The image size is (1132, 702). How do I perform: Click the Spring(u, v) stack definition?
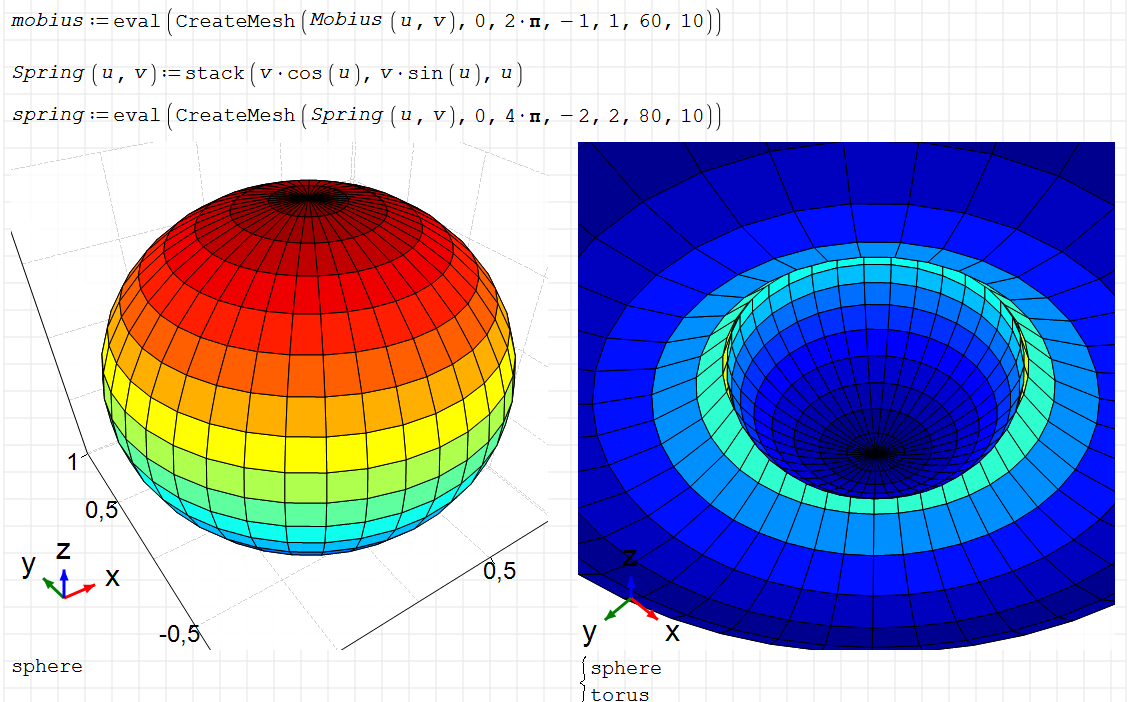pos(267,73)
